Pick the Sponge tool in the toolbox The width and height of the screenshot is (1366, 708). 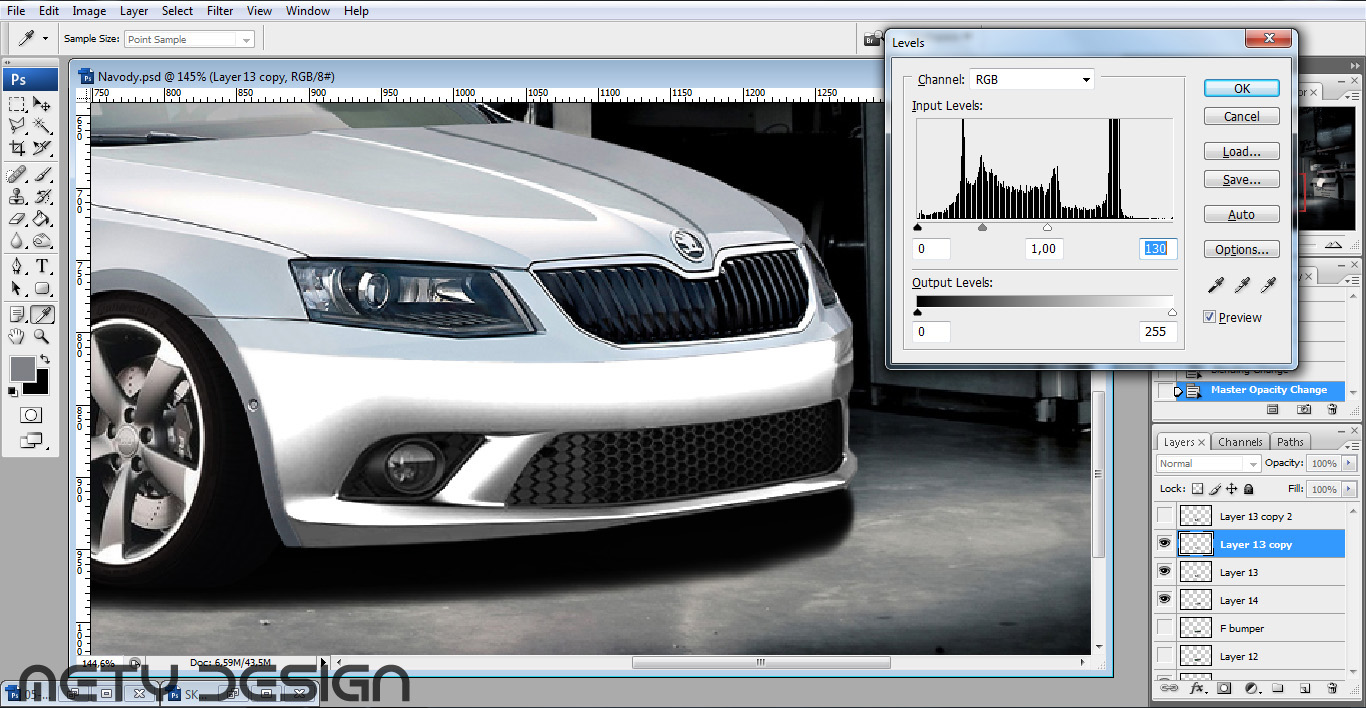42,241
